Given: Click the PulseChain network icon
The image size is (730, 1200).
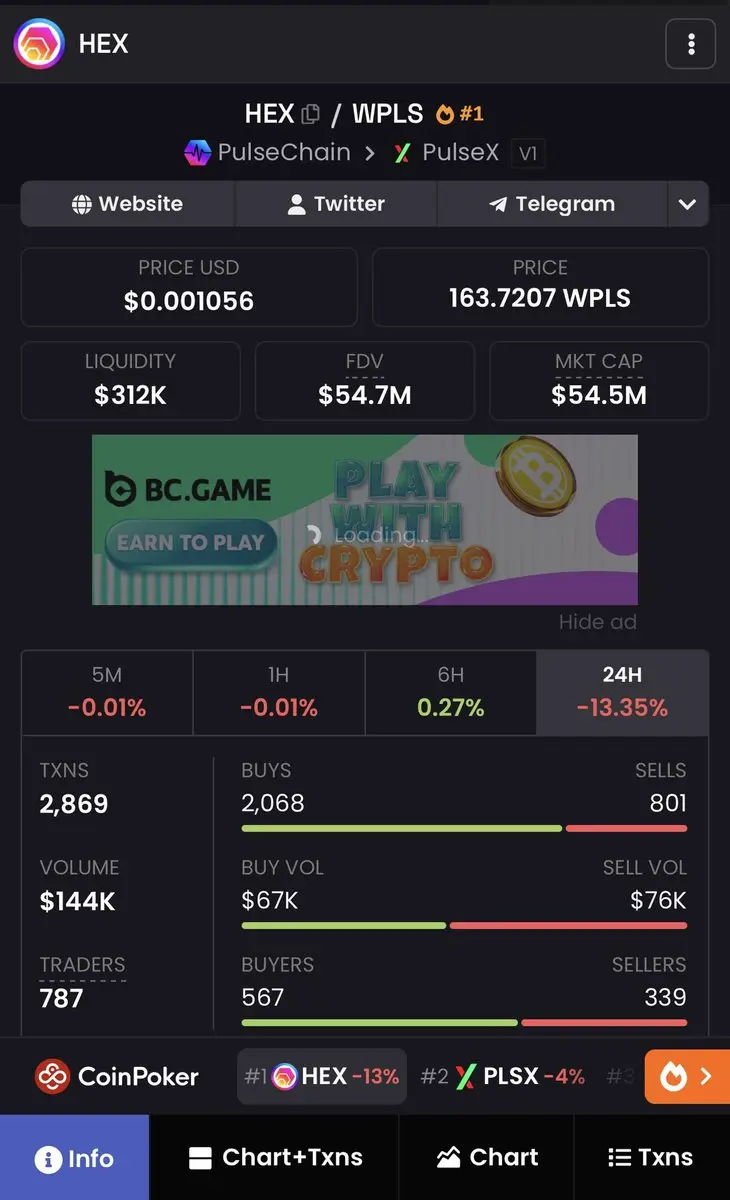Looking at the screenshot, I should pyautogui.click(x=198, y=153).
